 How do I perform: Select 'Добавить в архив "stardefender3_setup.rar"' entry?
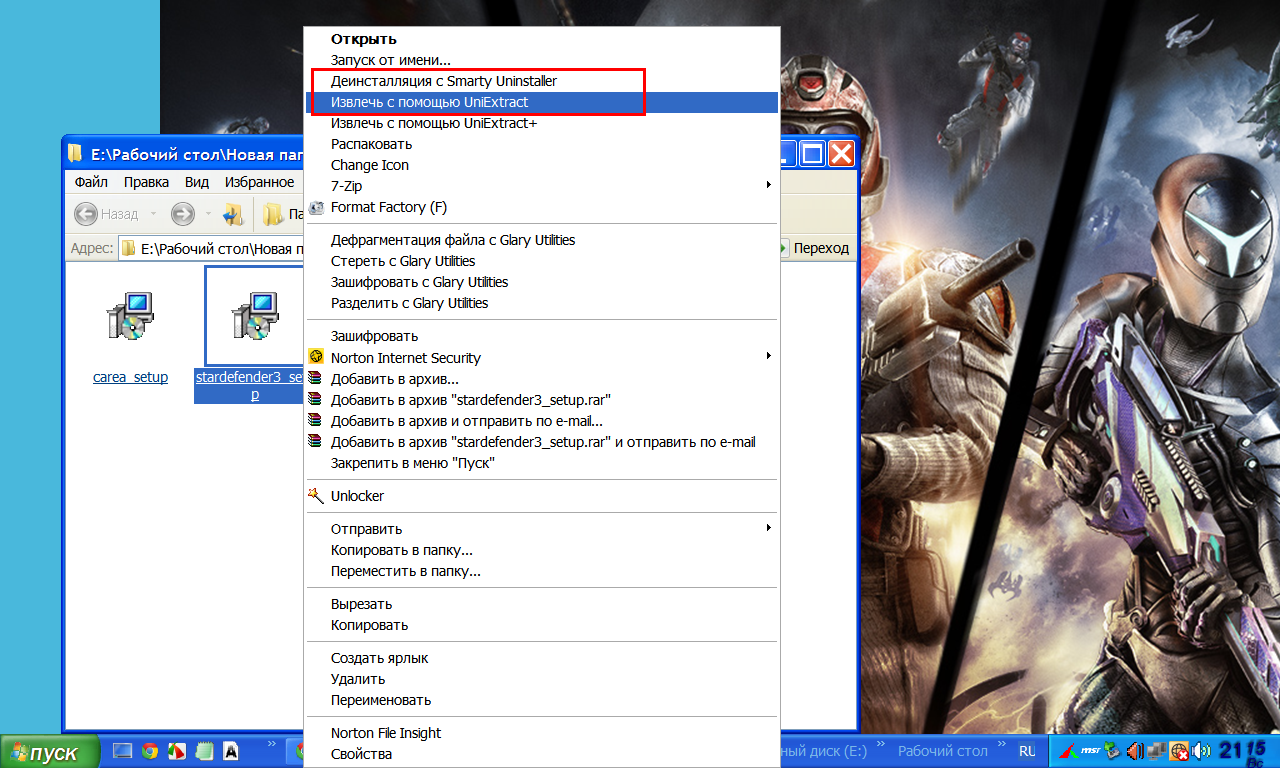[541, 400]
